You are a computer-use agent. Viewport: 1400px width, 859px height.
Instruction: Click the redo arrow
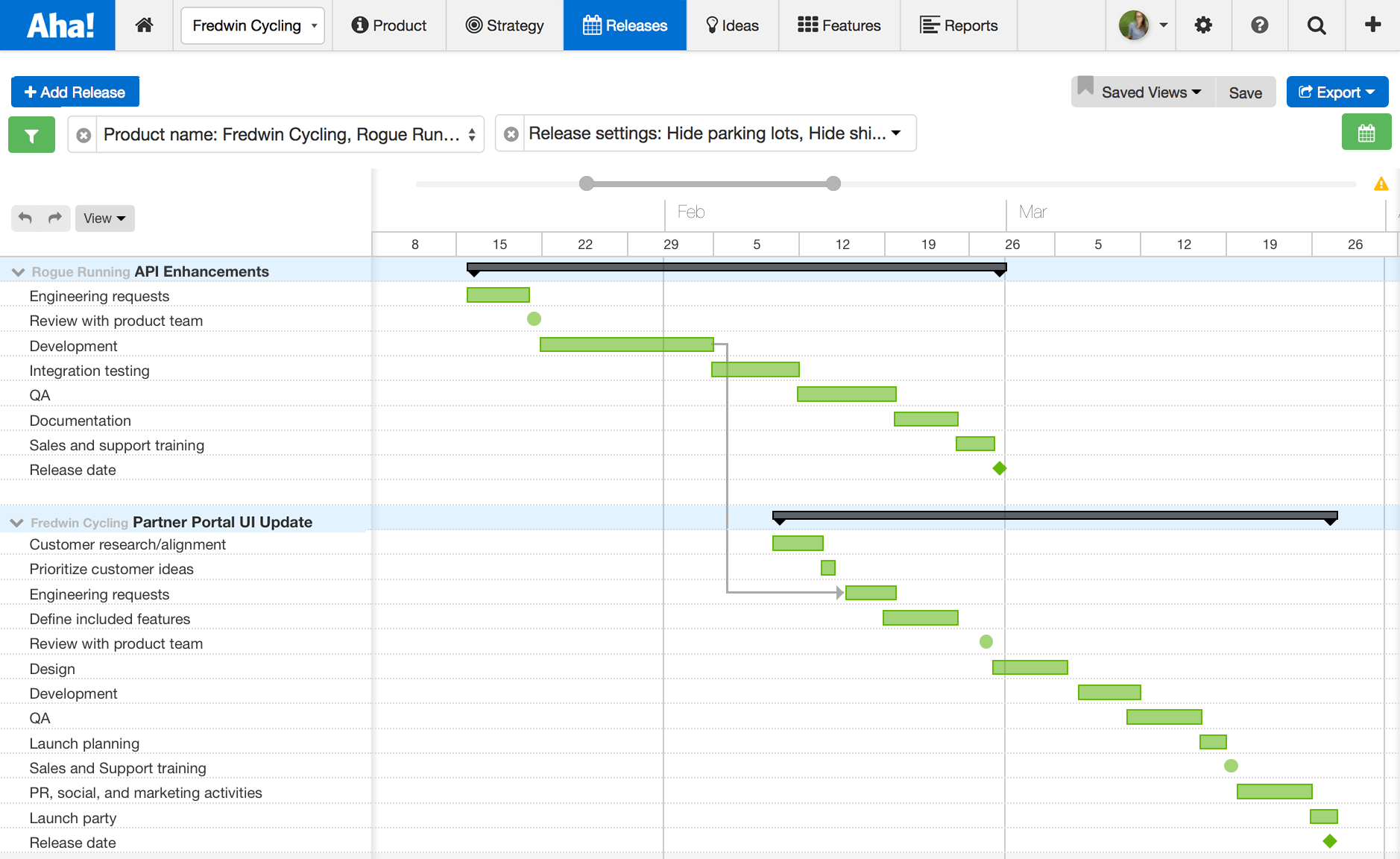tap(55, 218)
